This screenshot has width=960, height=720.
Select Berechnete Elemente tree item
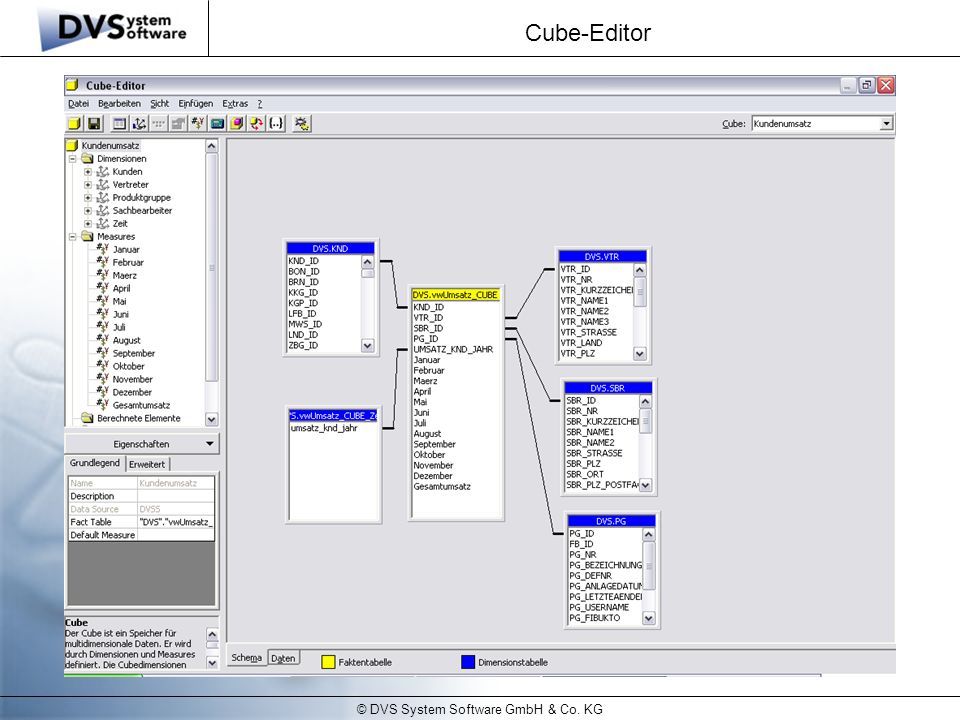[138, 418]
